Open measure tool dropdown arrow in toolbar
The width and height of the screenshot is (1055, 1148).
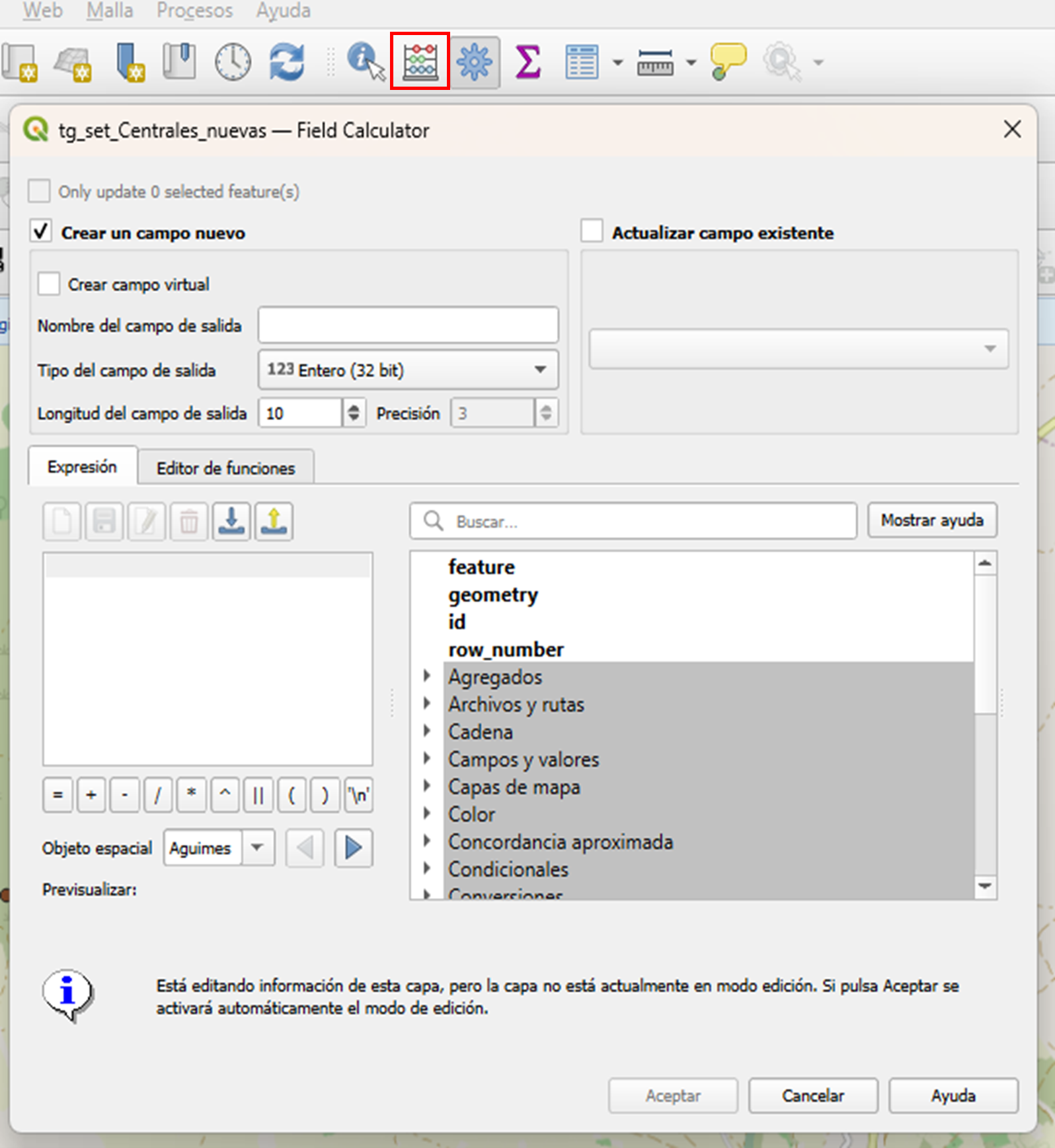click(691, 63)
